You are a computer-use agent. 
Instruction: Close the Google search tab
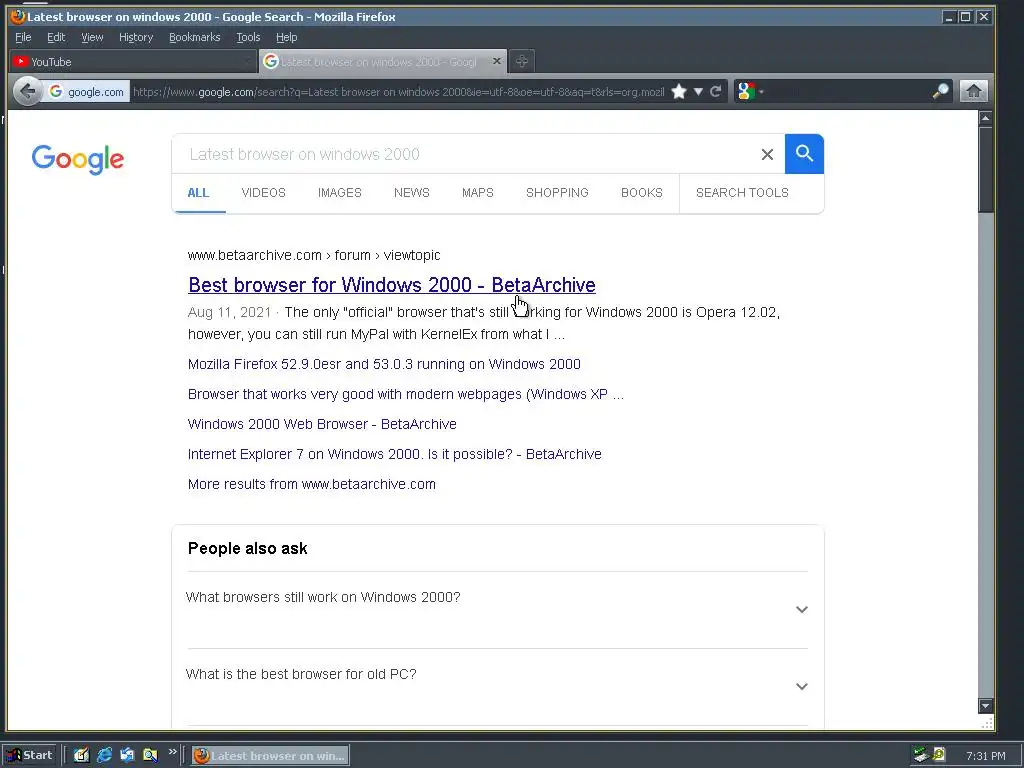[x=496, y=61]
